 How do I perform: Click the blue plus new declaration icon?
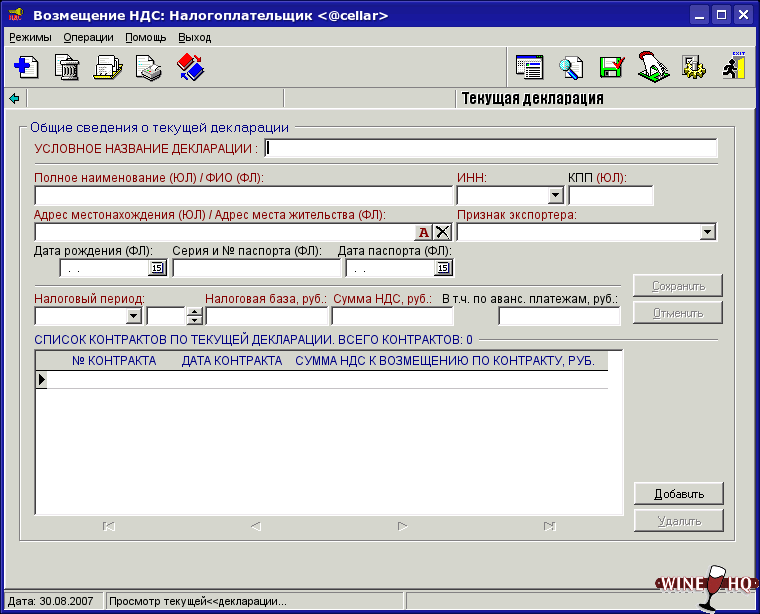tap(25, 68)
